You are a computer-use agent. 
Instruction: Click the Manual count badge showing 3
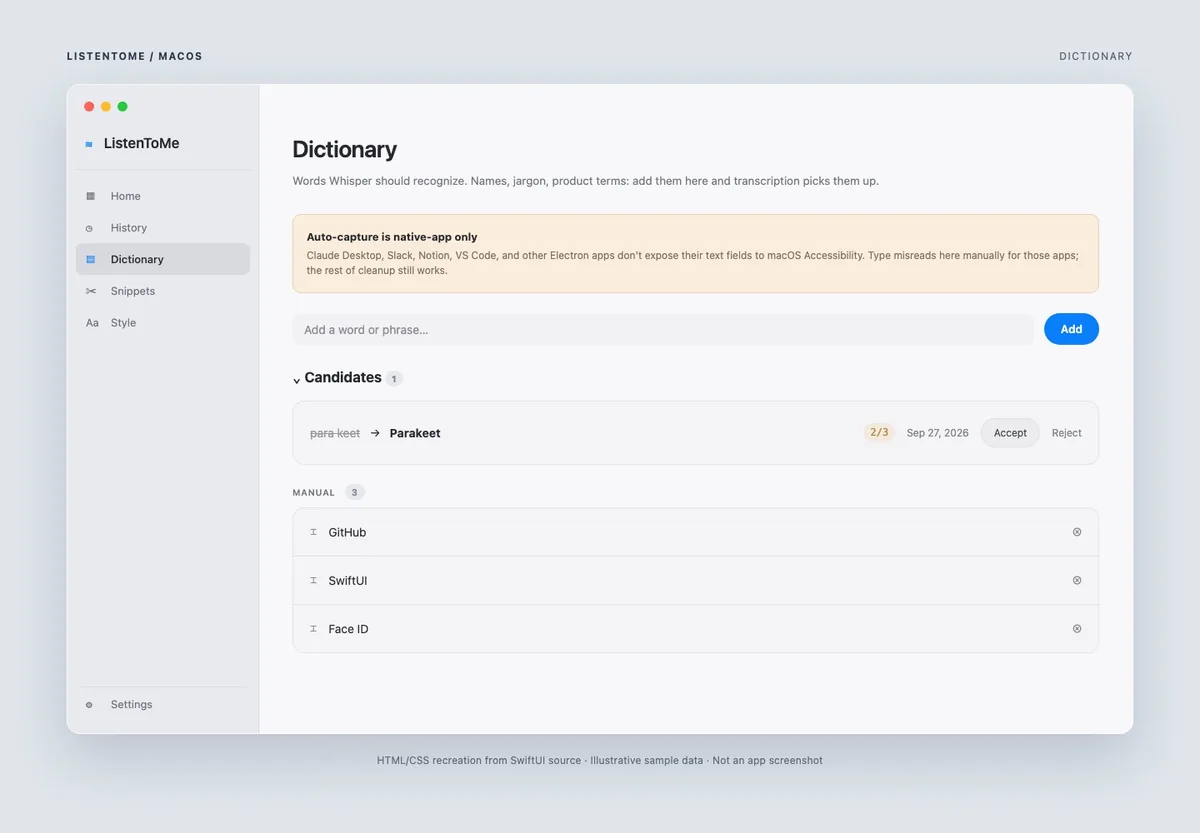[355, 492]
